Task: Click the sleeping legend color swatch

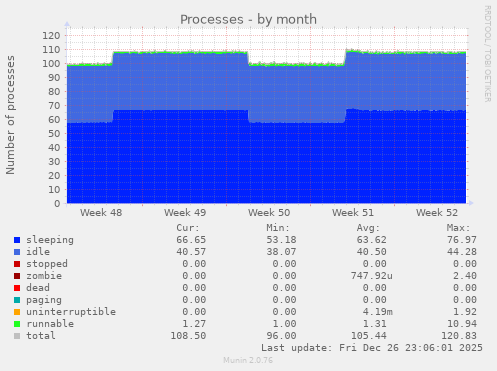Action: tap(17, 240)
